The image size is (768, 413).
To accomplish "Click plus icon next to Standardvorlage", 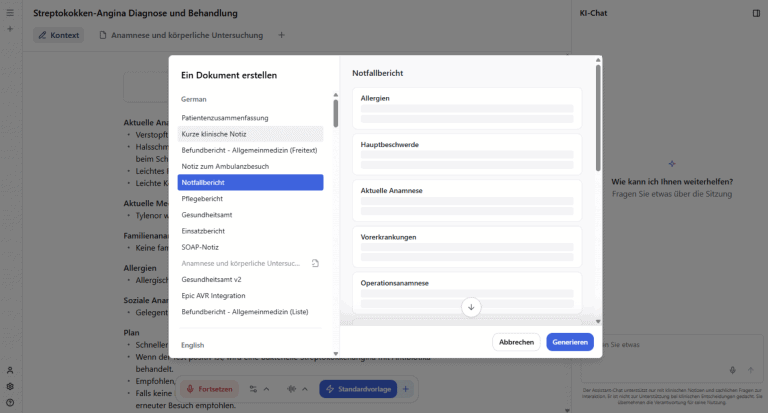I will 406,389.
